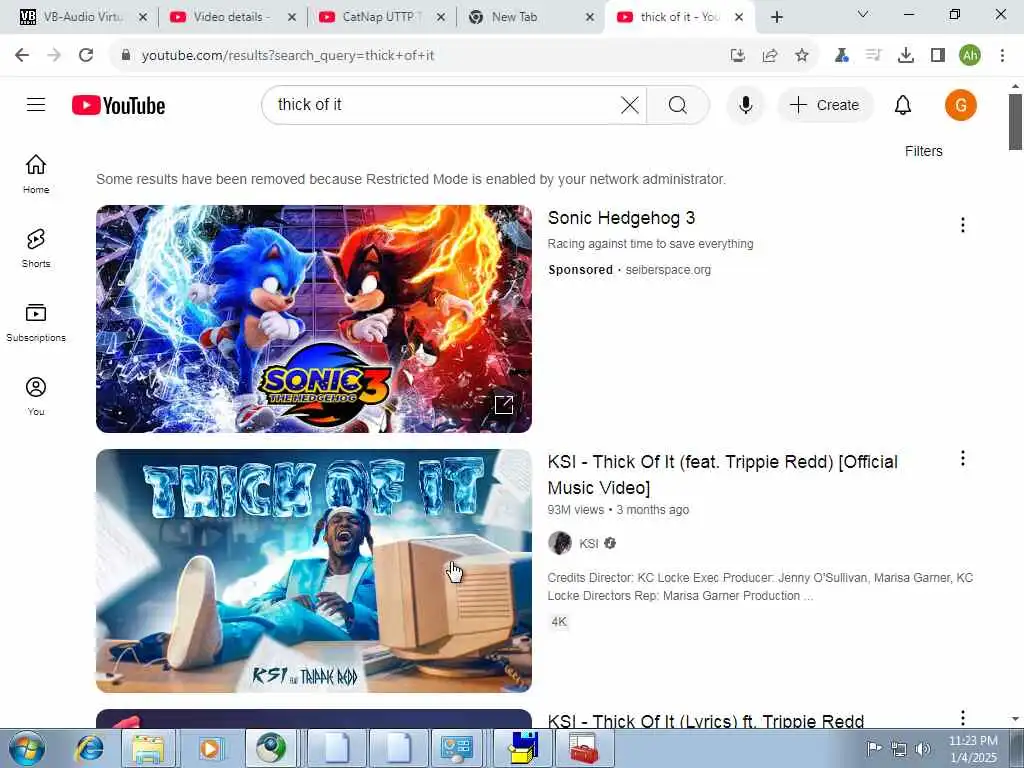Close the New Tab tab
The image size is (1024, 768).
click(x=590, y=17)
